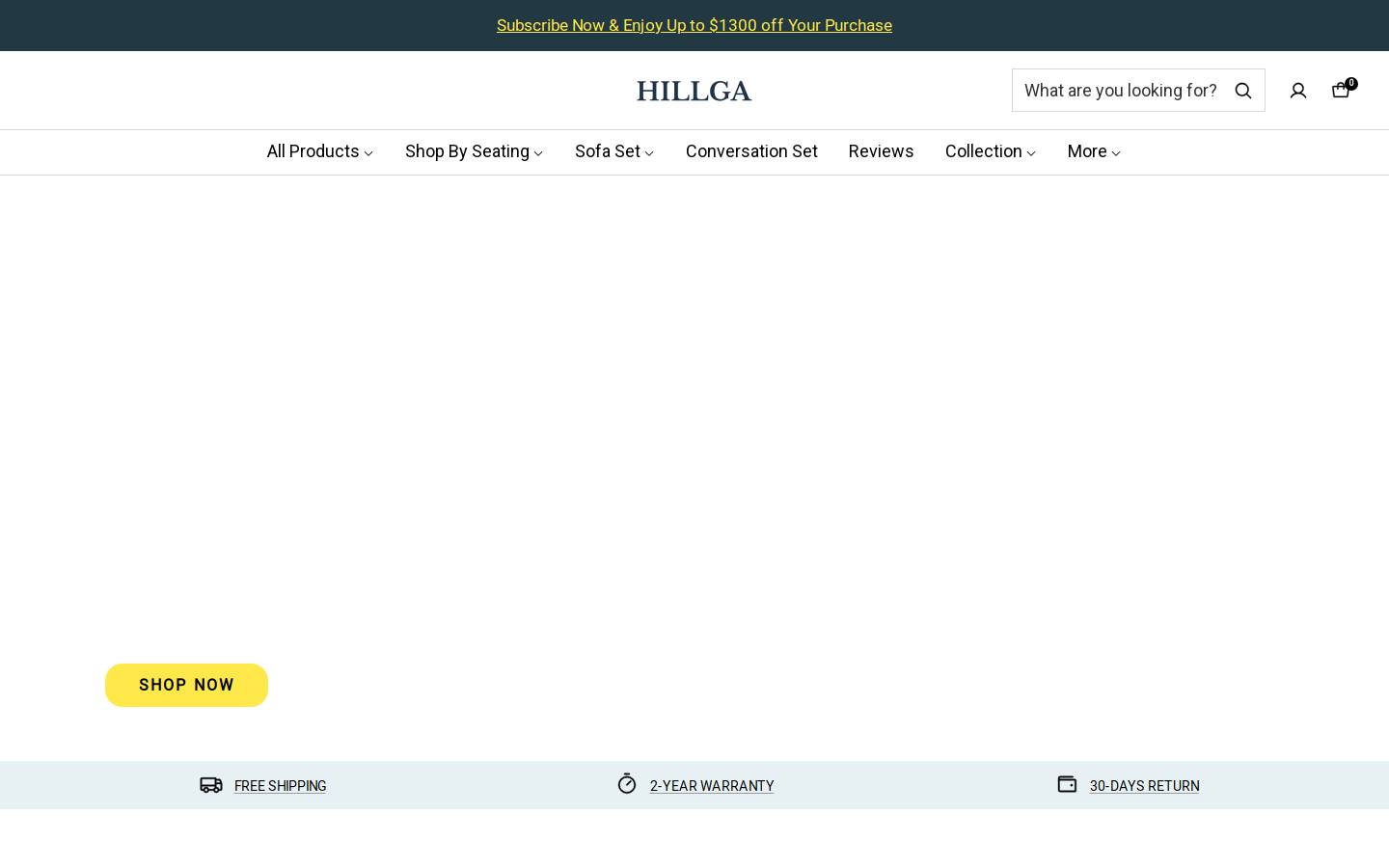1389x868 pixels.
Task: Click the Shop Now button
Action: [186, 685]
